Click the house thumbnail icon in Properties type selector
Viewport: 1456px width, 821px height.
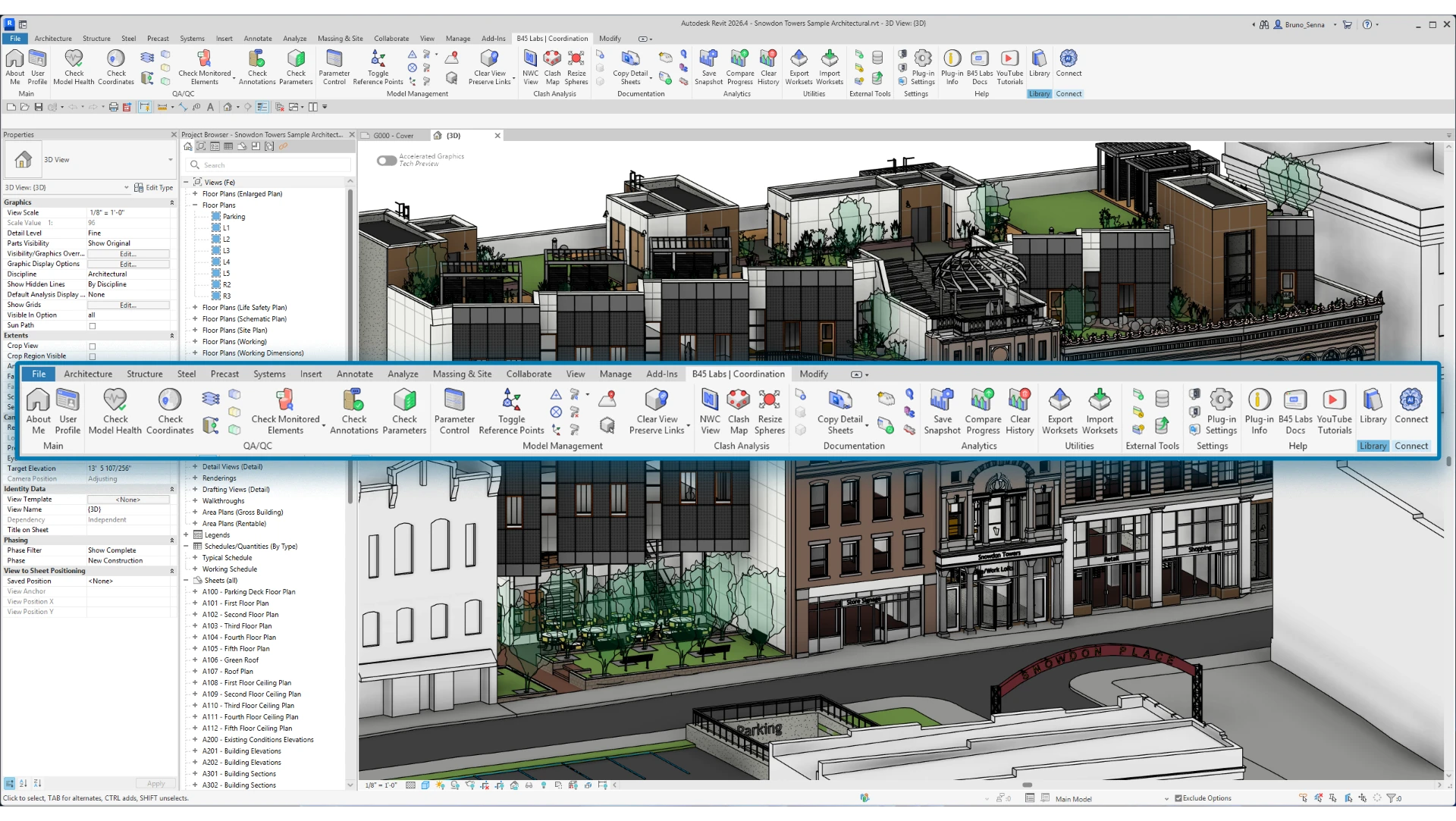pos(24,160)
